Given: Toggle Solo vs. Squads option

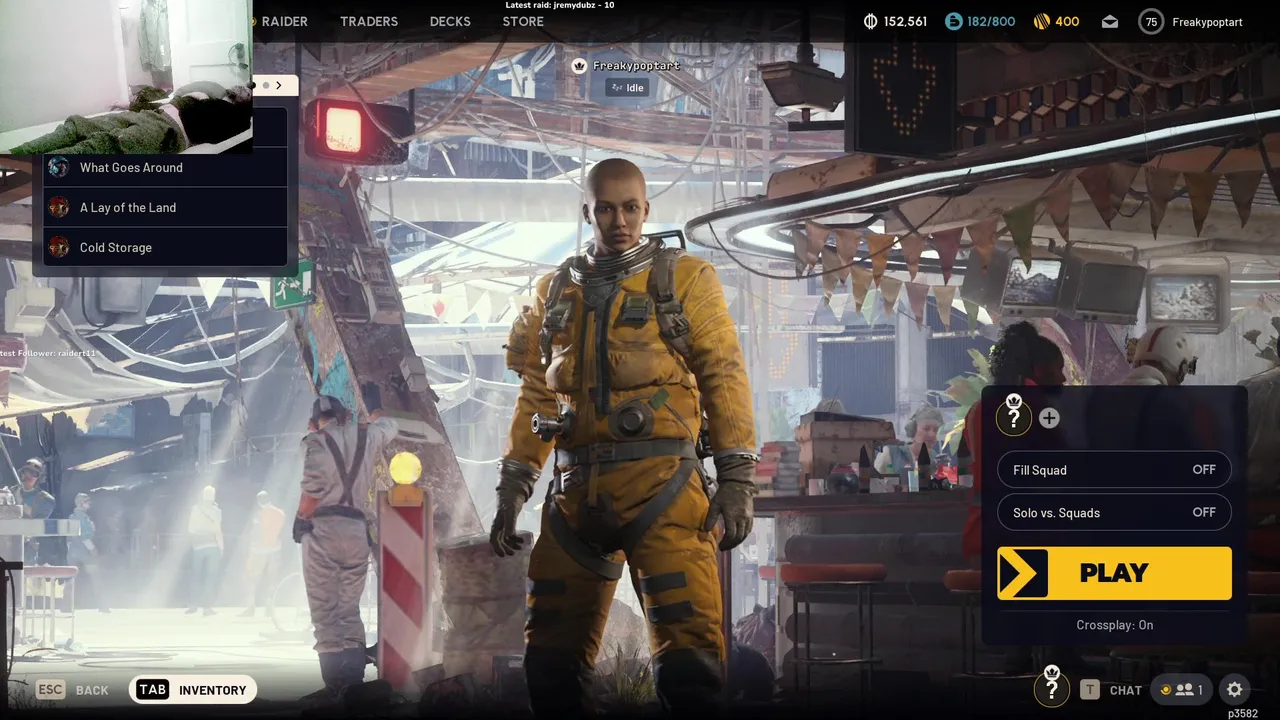Looking at the screenshot, I should click(1114, 513).
